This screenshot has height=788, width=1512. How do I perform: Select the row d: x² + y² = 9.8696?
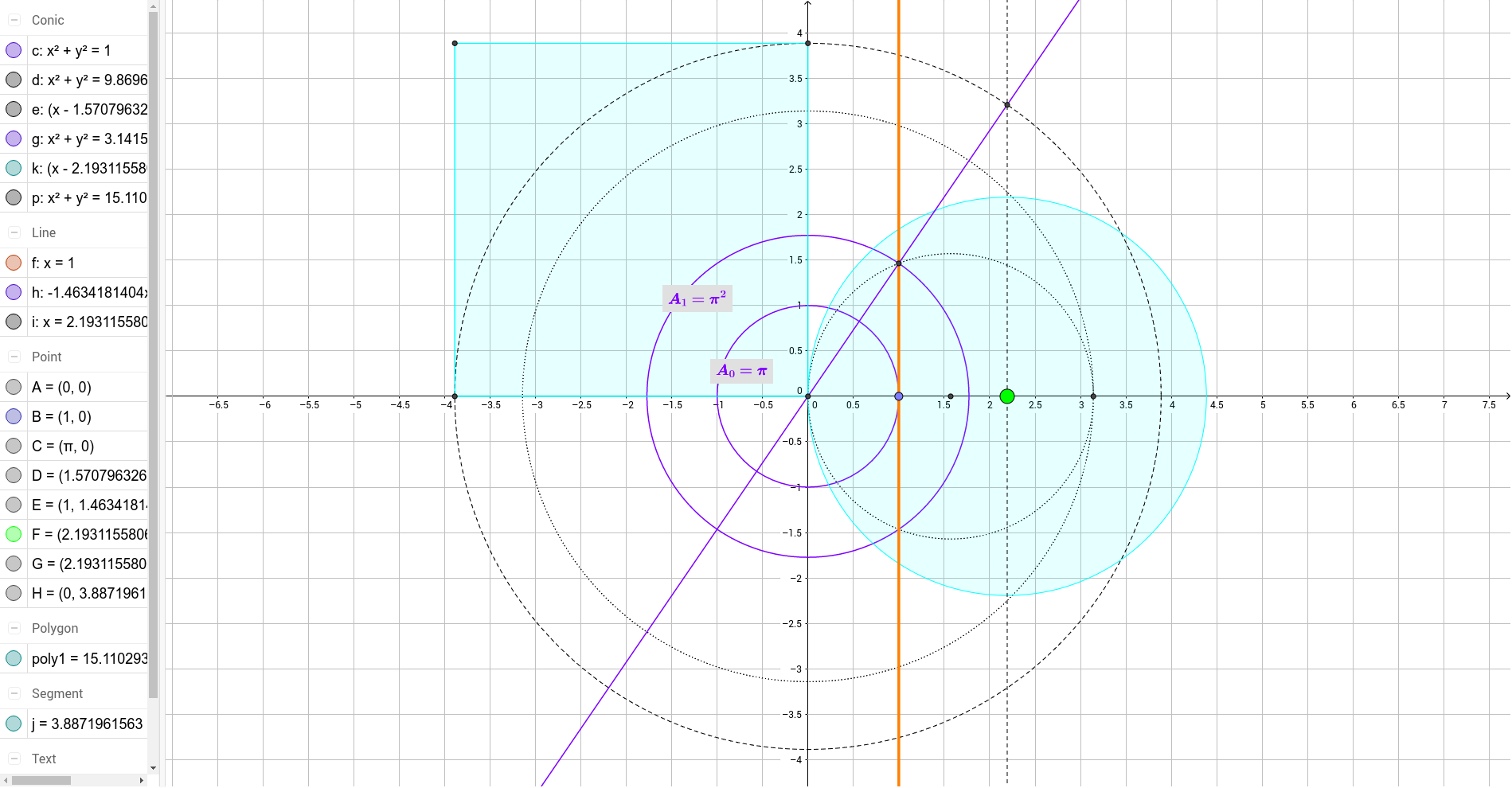pyautogui.click(x=74, y=80)
